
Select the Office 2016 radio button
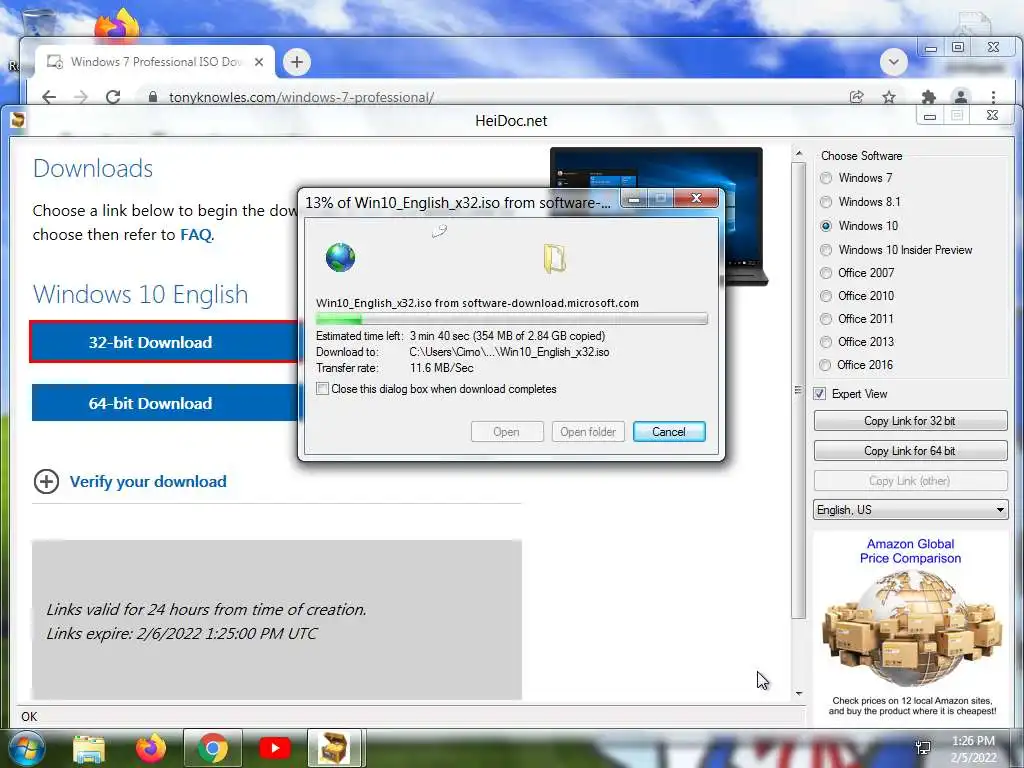825,365
